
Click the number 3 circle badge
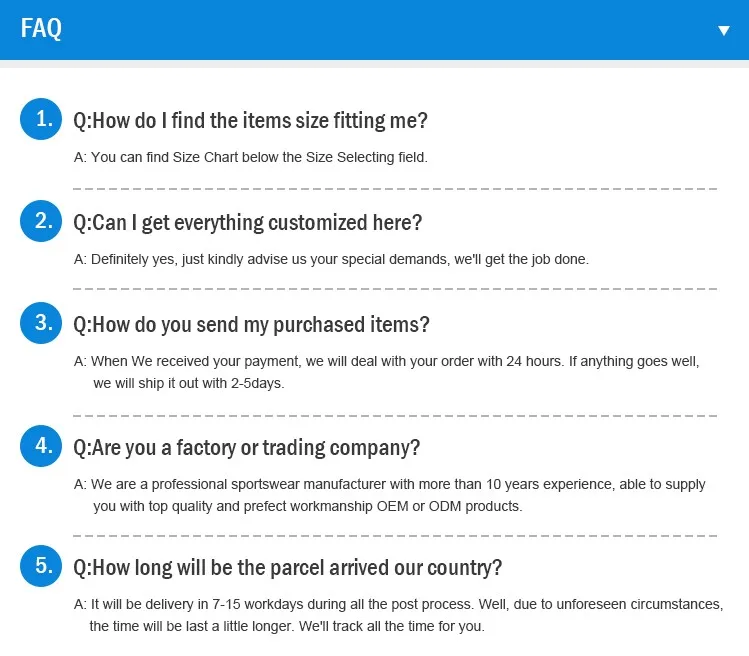(42, 323)
